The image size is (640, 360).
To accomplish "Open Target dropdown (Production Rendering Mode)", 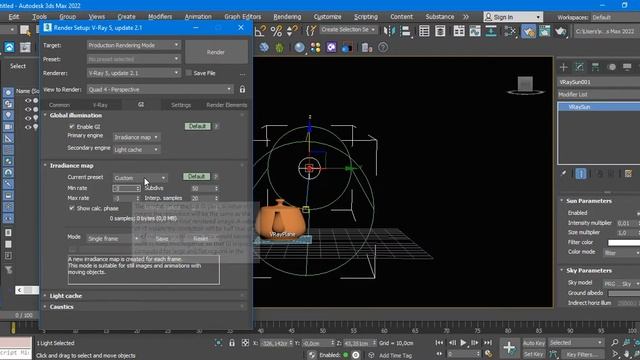I will [133, 45].
